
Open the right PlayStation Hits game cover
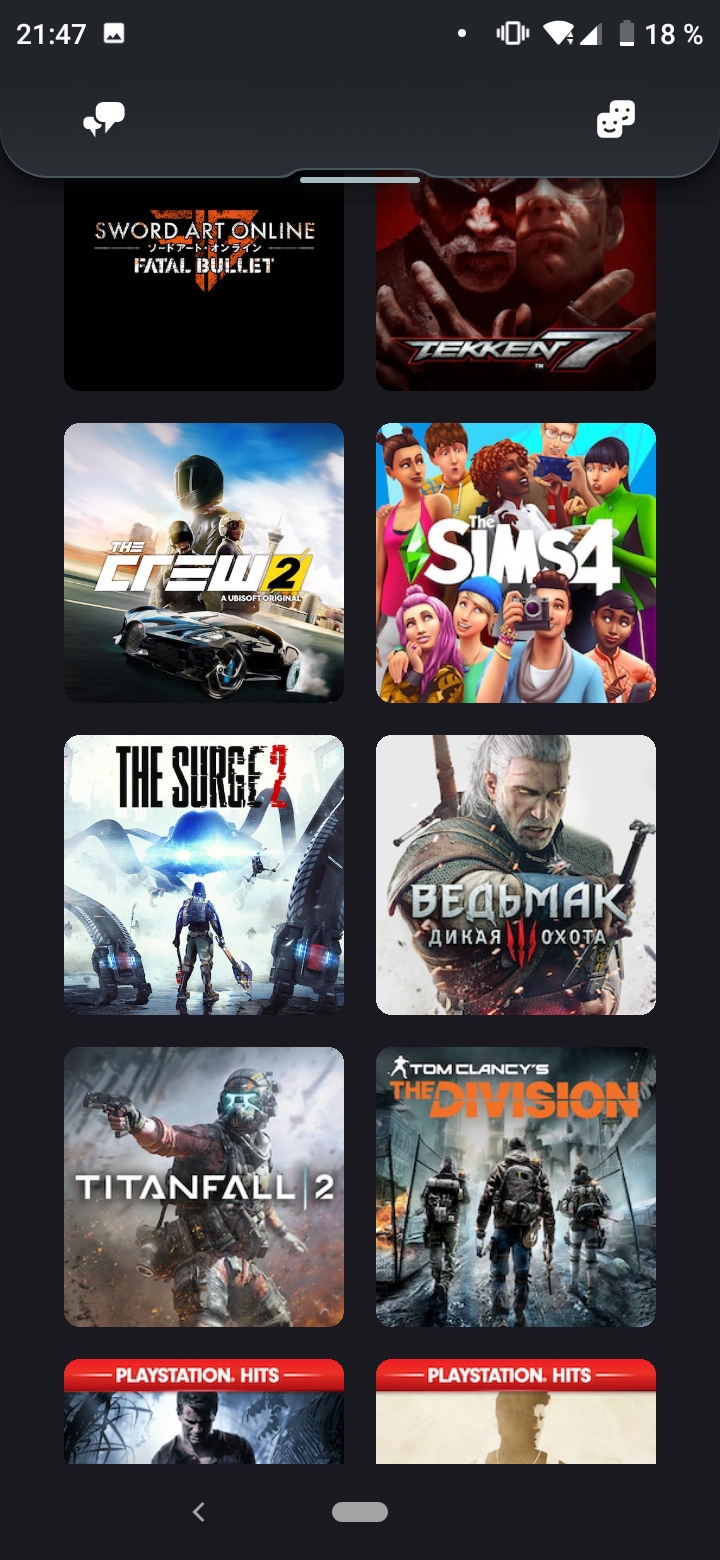516,1411
